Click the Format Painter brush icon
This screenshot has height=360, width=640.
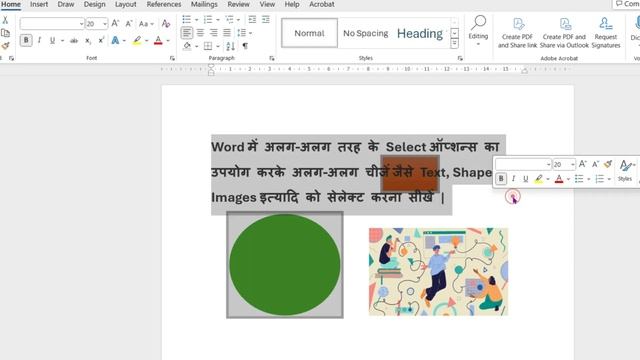pos(5,46)
